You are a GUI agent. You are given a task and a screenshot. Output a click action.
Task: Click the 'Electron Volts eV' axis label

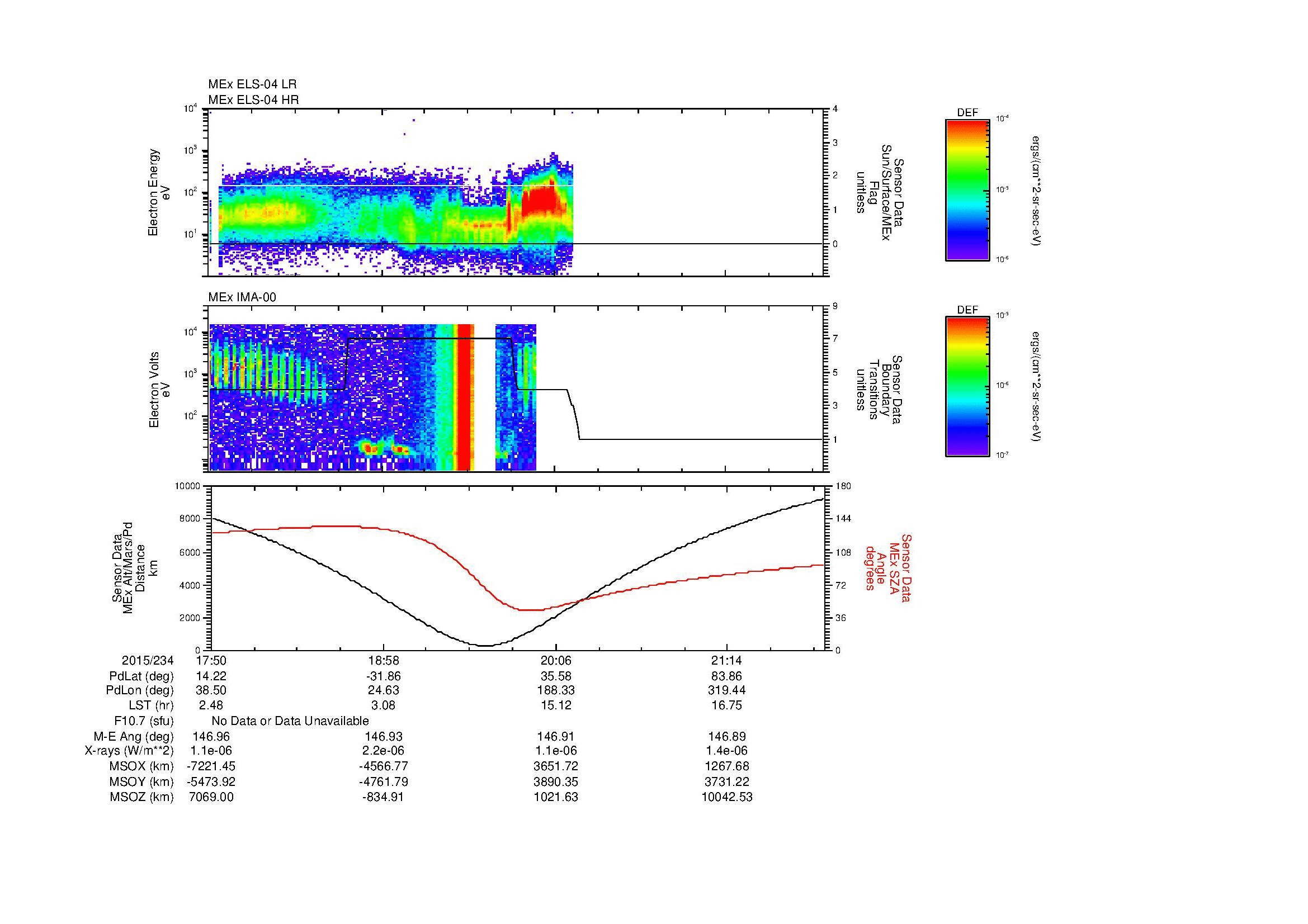159,390
